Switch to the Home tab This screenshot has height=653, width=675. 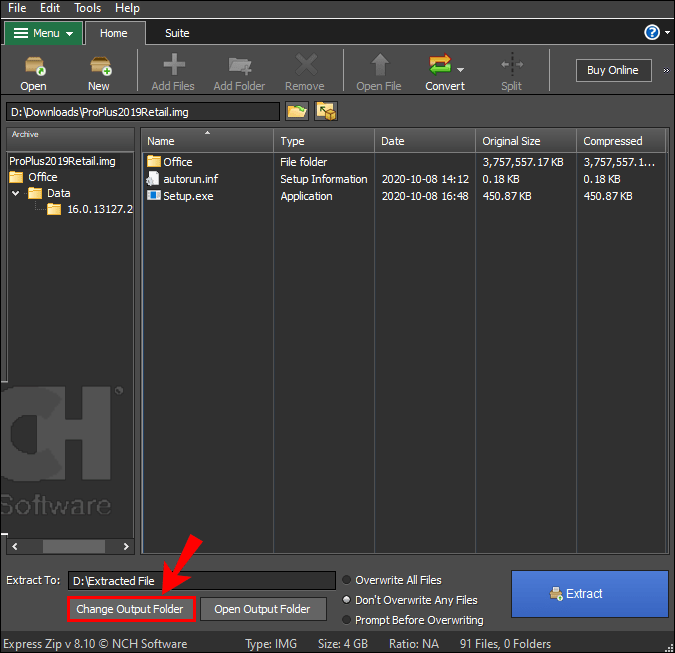114,33
